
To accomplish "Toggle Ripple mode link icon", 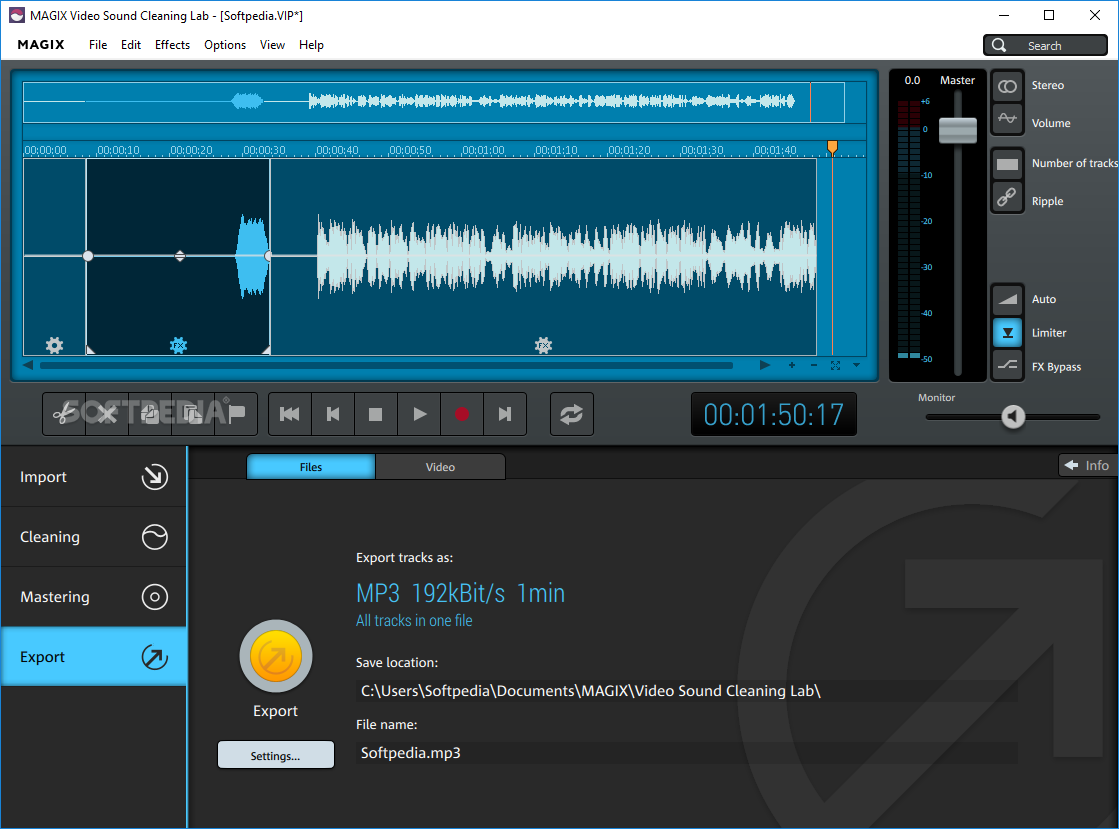I will pos(1007,197).
